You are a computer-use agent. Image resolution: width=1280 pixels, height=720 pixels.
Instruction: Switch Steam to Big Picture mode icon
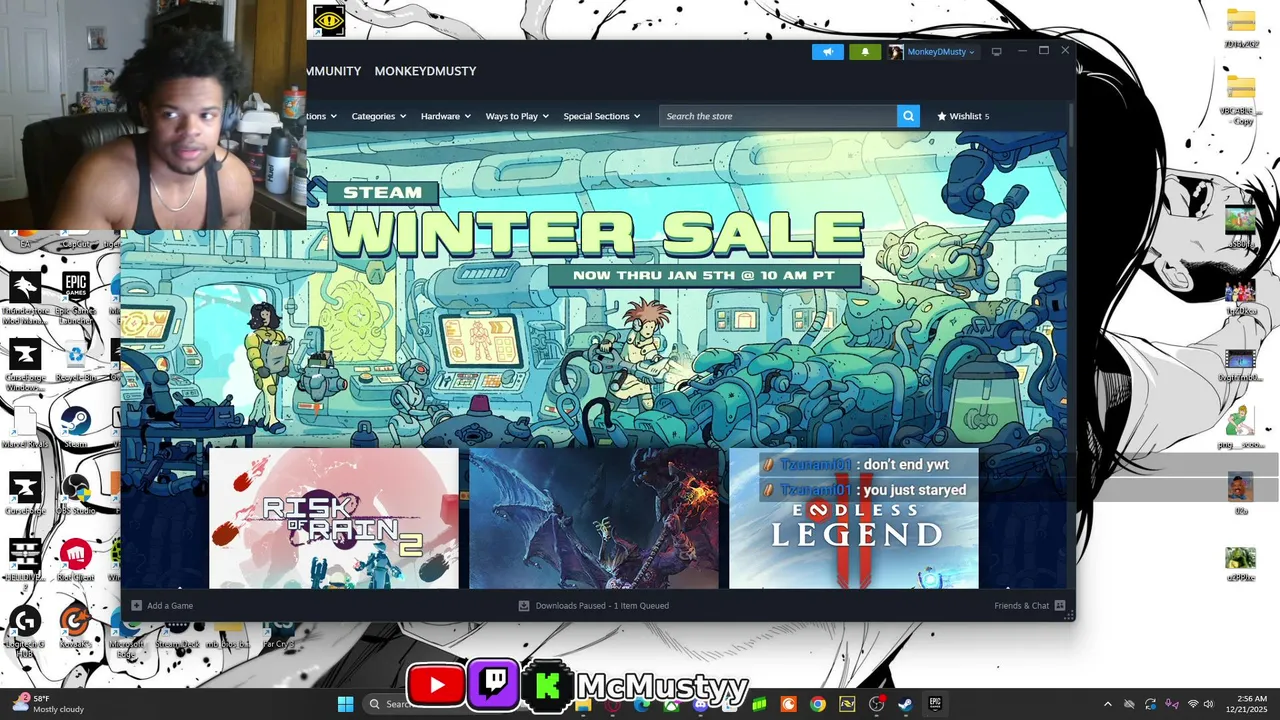point(997,52)
